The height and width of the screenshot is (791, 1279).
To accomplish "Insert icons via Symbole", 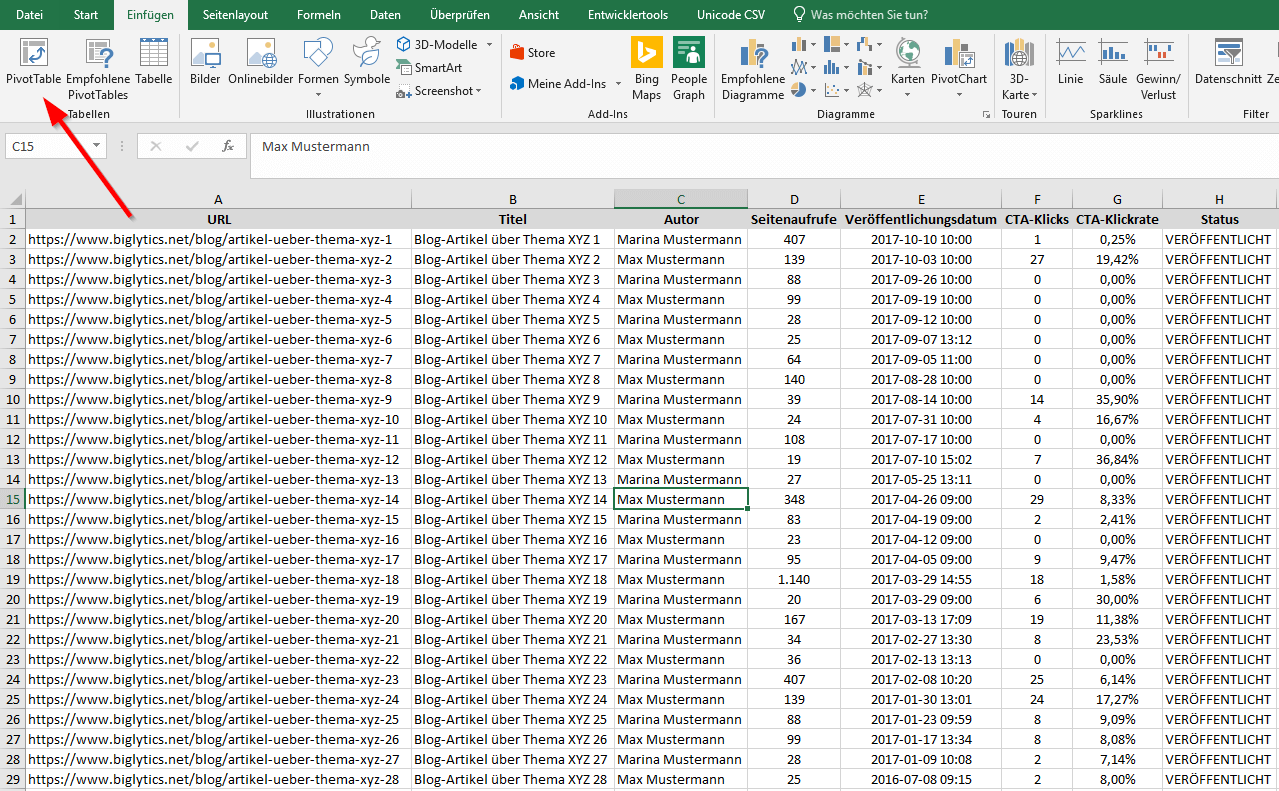I will tap(367, 62).
